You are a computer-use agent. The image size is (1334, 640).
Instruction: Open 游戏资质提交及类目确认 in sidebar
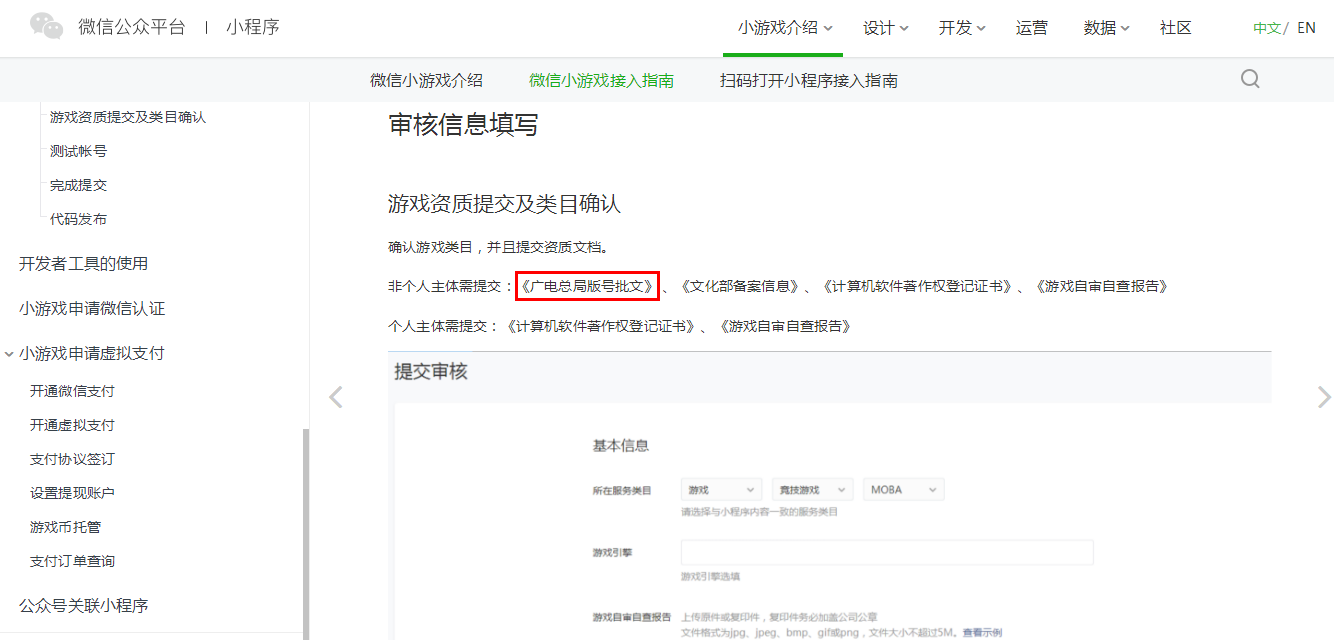tap(128, 117)
